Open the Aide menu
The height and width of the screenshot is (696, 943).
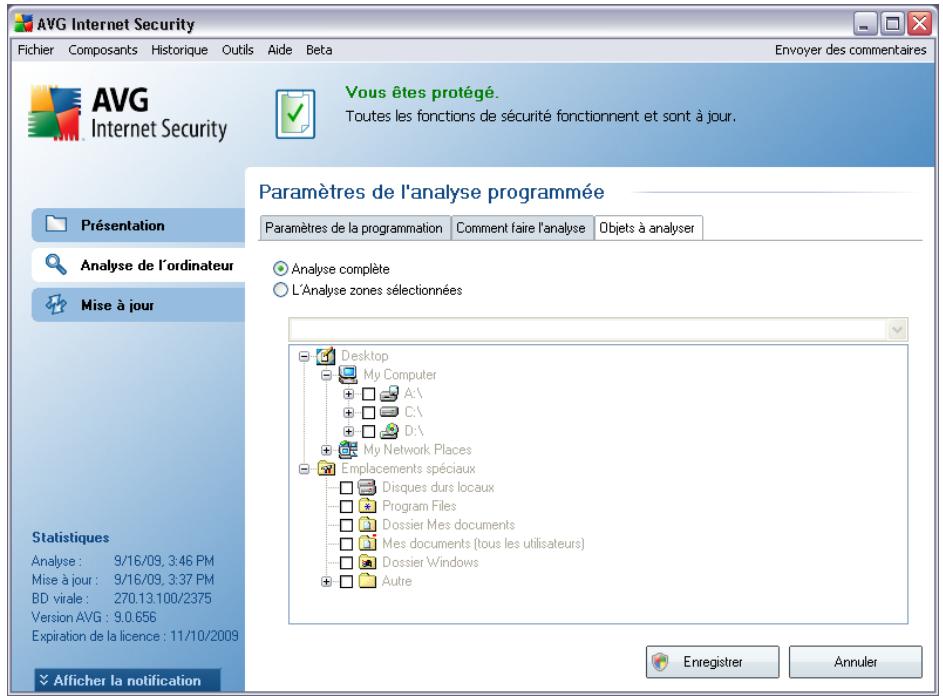[x=280, y=50]
